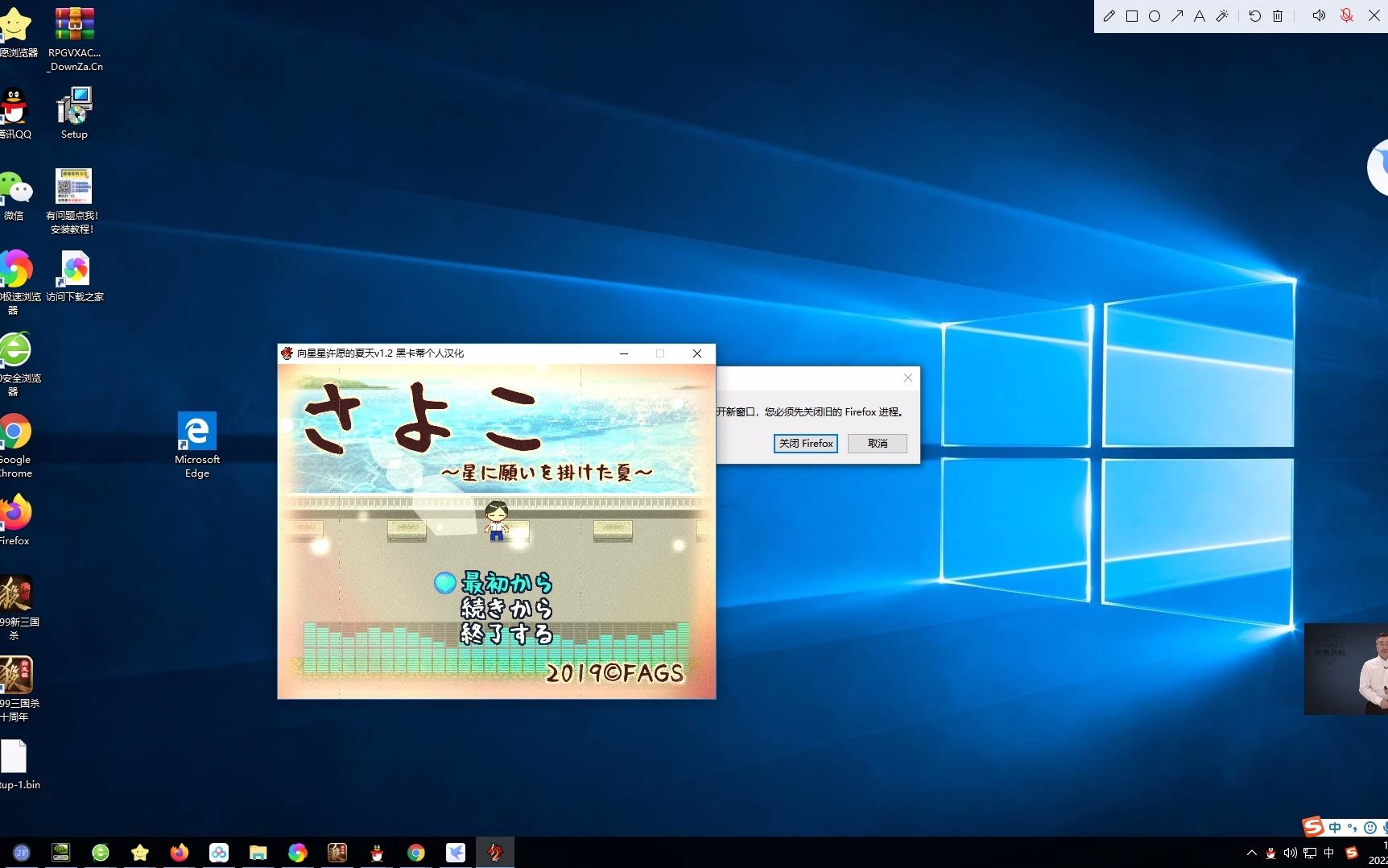1388x868 pixels.
Task: Select the arrow annotation tool
Action: [1176, 16]
